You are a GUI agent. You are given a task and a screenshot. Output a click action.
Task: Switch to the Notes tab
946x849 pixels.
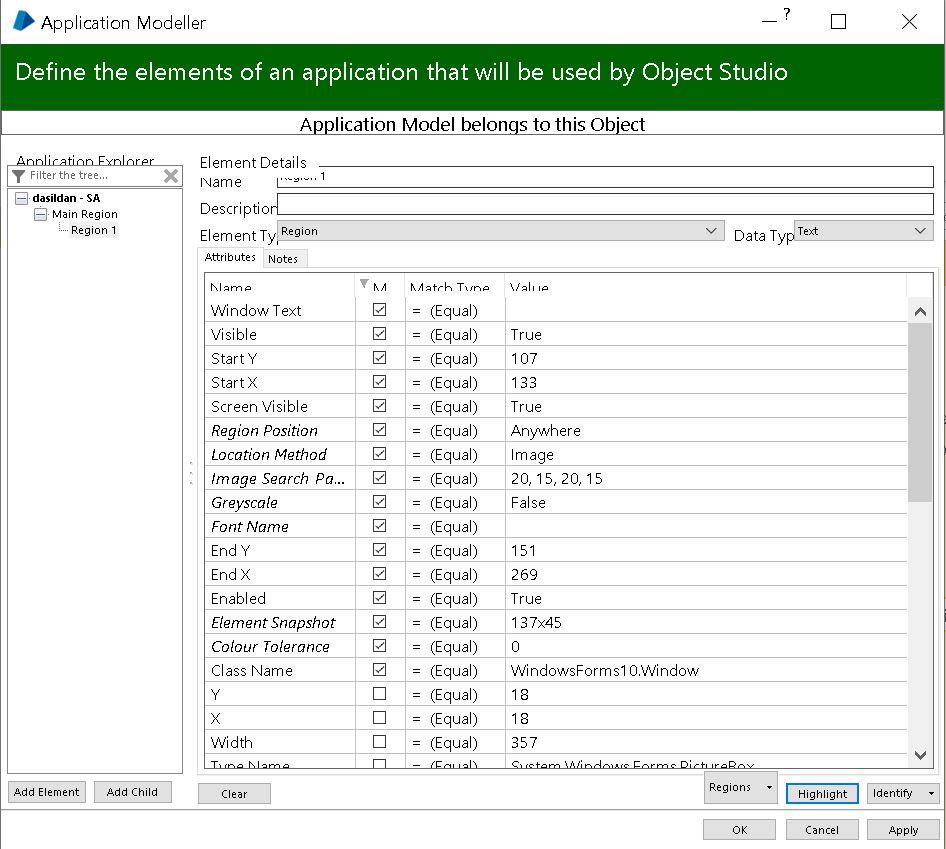click(283, 259)
